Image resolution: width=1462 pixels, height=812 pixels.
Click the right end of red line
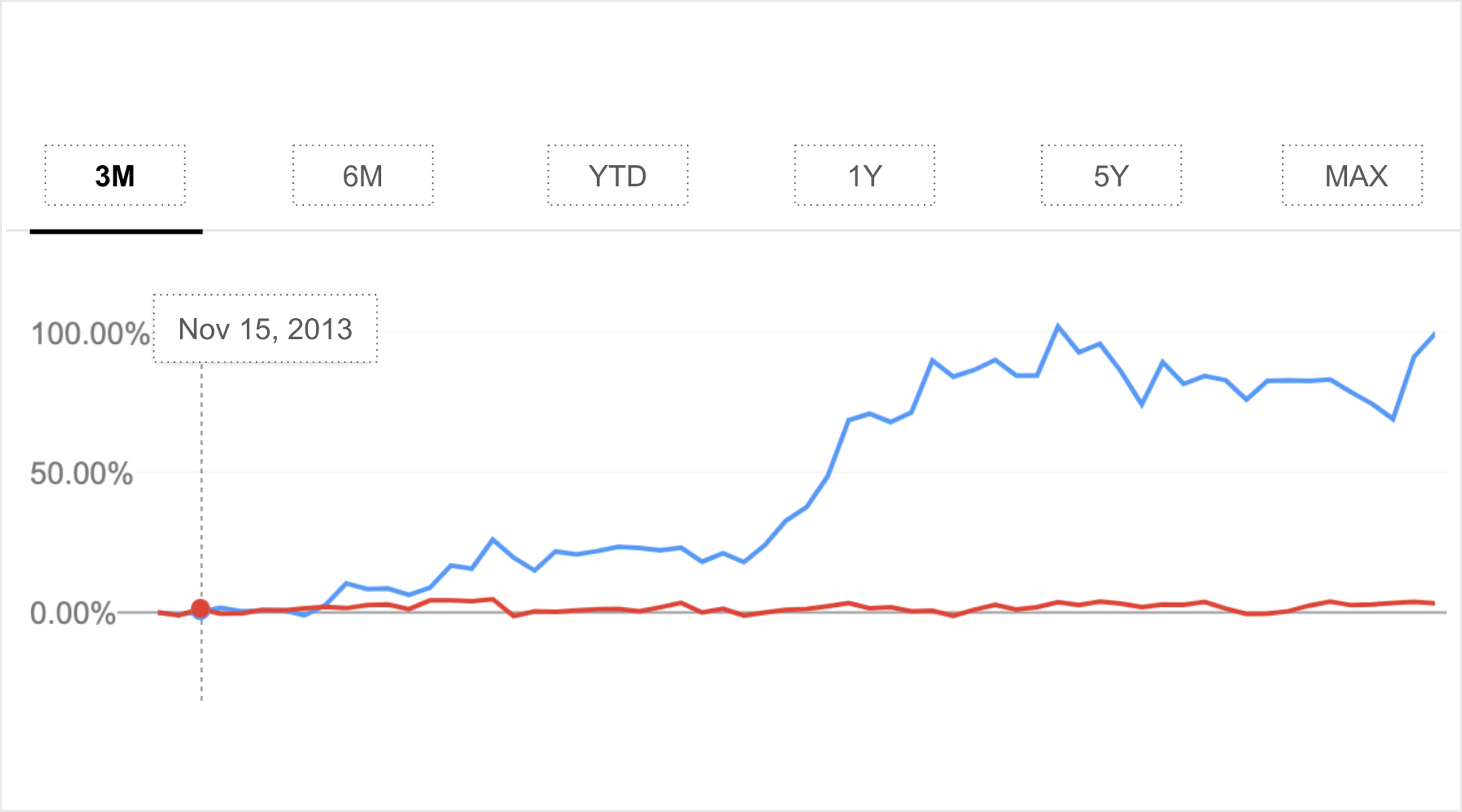pos(1433,603)
